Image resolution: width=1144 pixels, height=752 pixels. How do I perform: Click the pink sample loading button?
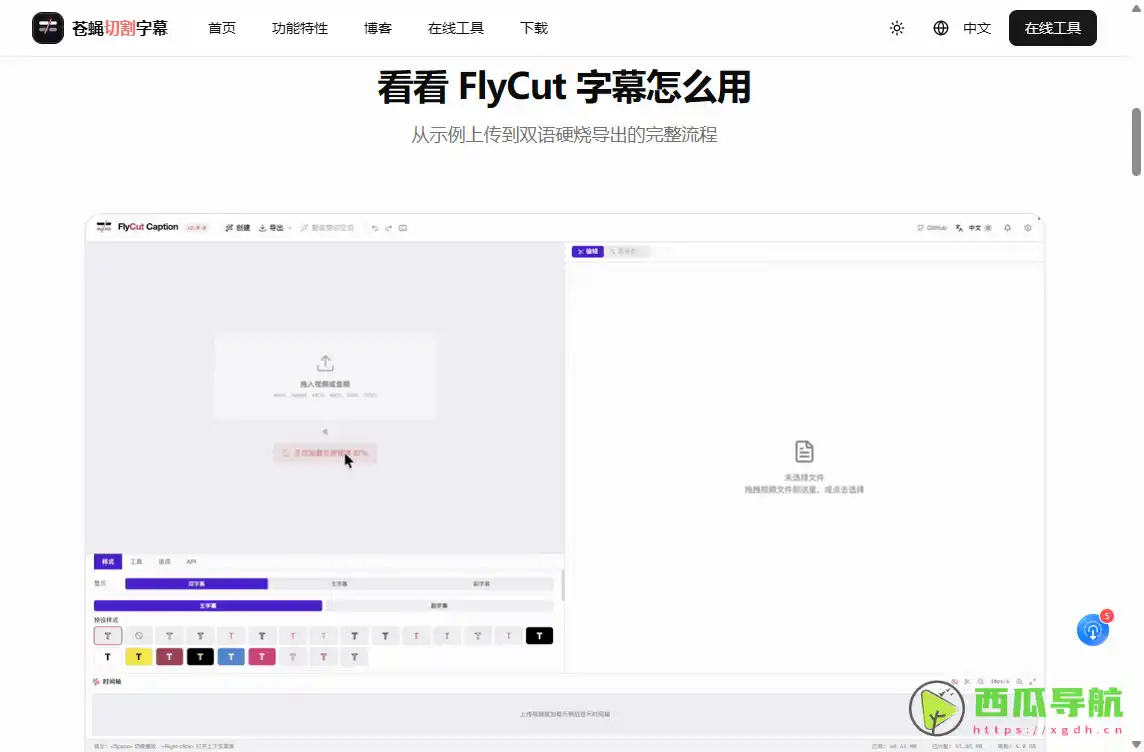pyautogui.click(x=325, y=453)
